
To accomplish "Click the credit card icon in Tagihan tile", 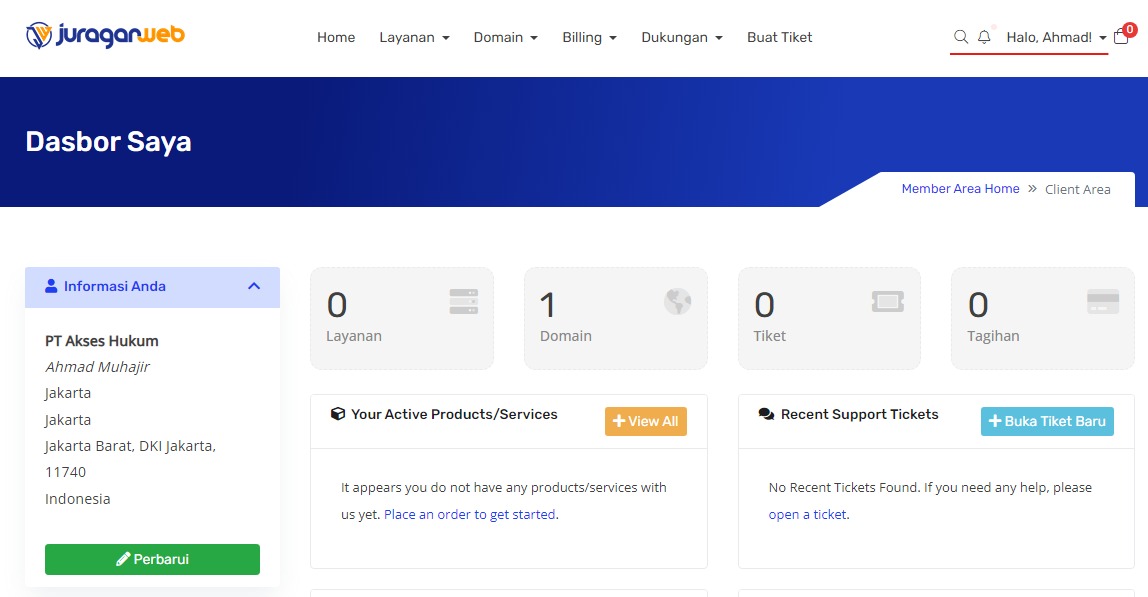I will 1102,302.
